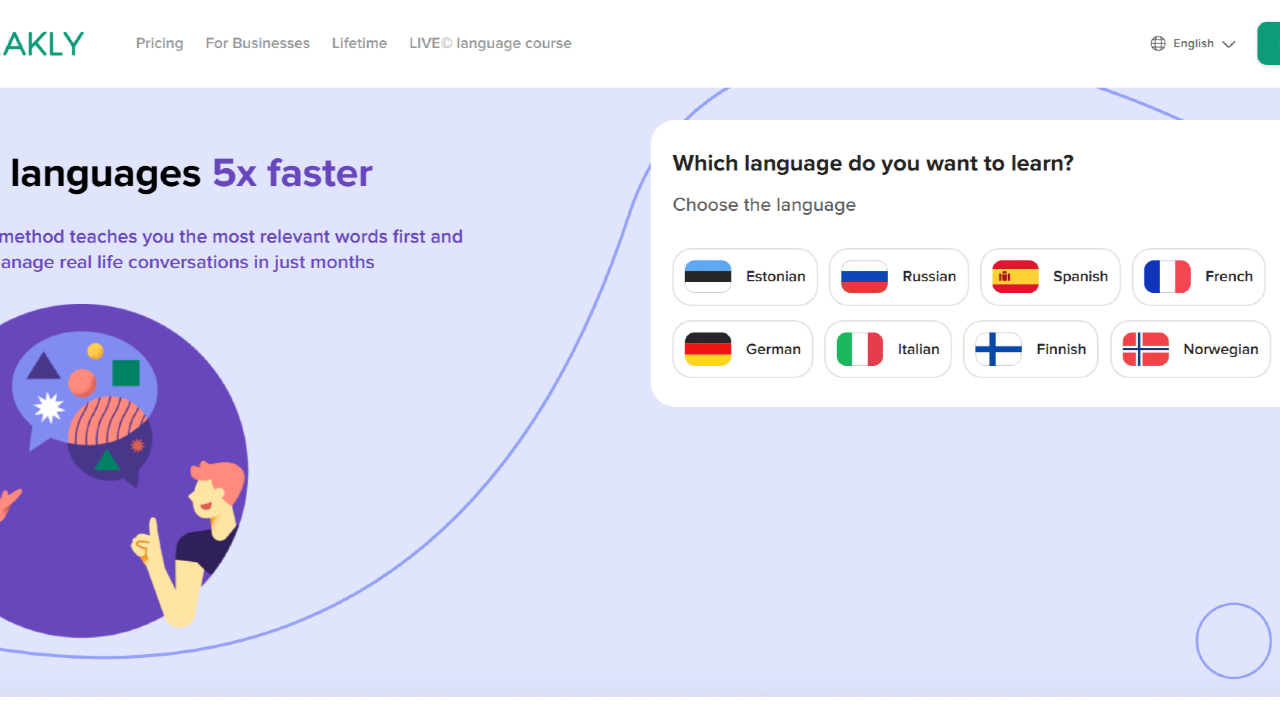Click the Speakly logo in the header
Image resolution: width=1280 pixels, height=720 pixels.
[x=42, y=43]
